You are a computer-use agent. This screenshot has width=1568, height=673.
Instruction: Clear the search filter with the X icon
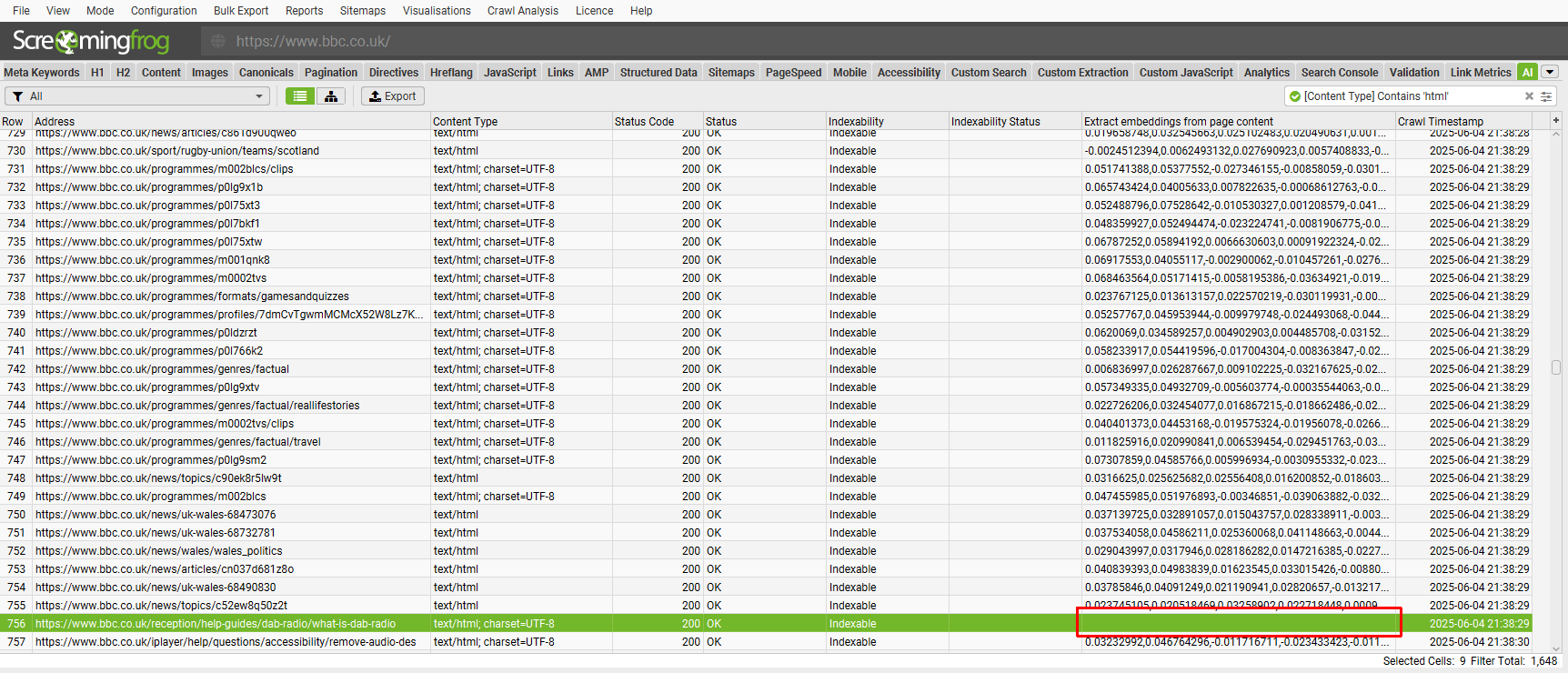pyautogui.click(x=1529, y=95)
